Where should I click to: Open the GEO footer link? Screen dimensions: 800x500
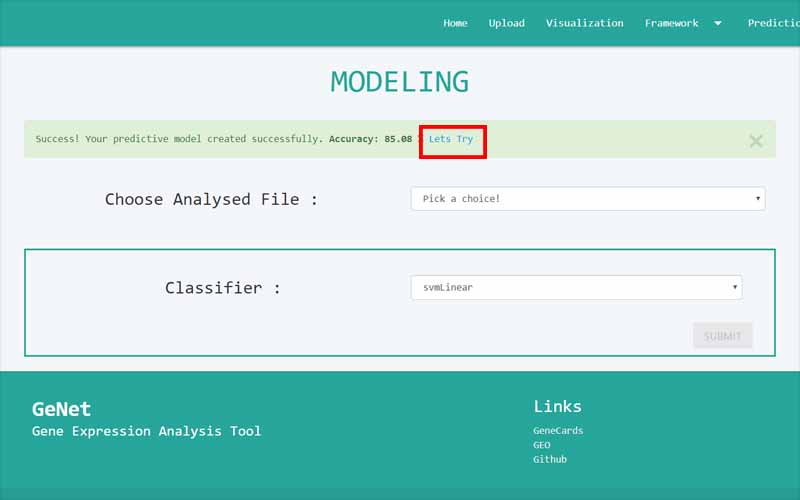coord(541,445)
